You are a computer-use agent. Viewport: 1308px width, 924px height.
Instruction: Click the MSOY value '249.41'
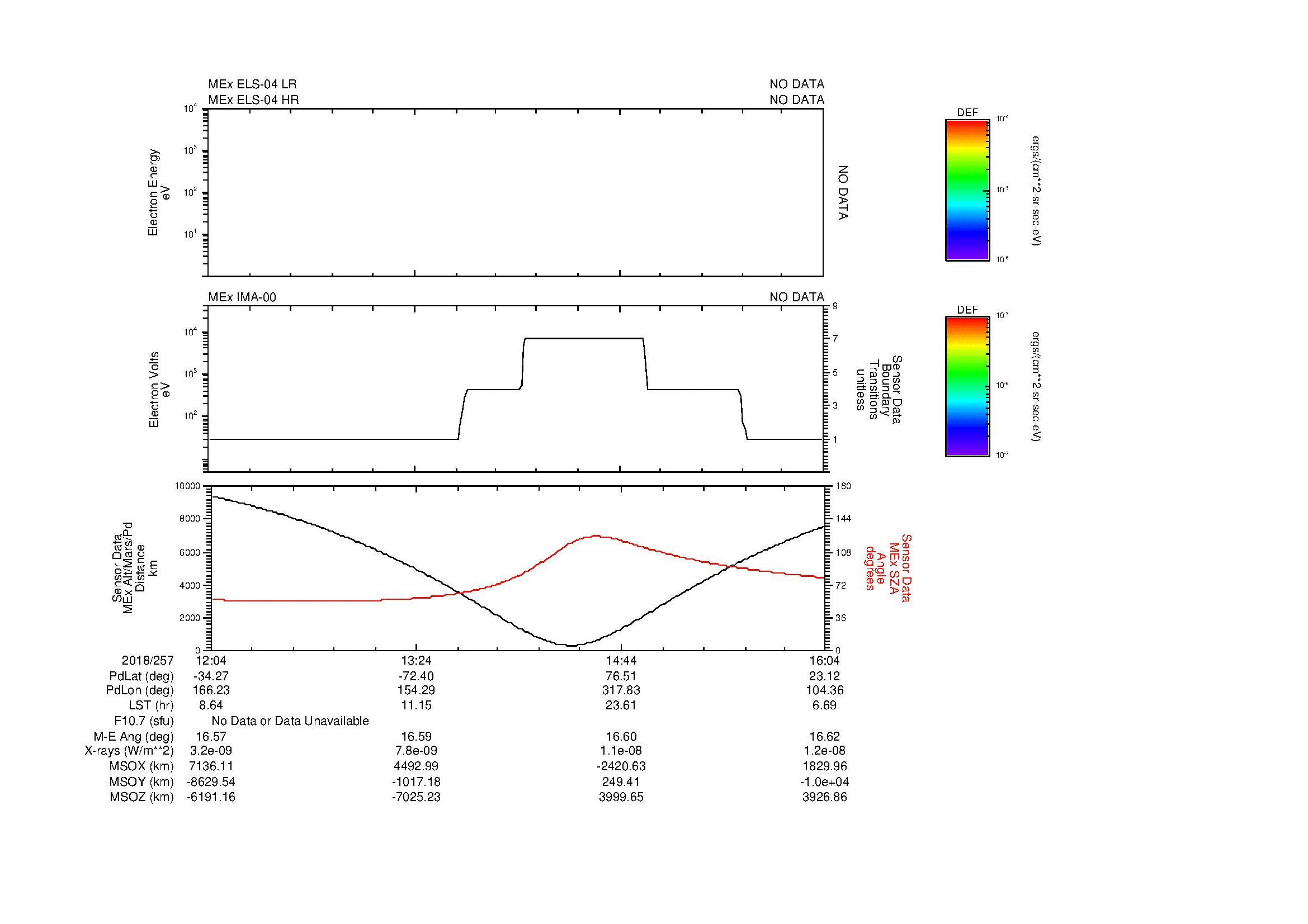[621, 781]
